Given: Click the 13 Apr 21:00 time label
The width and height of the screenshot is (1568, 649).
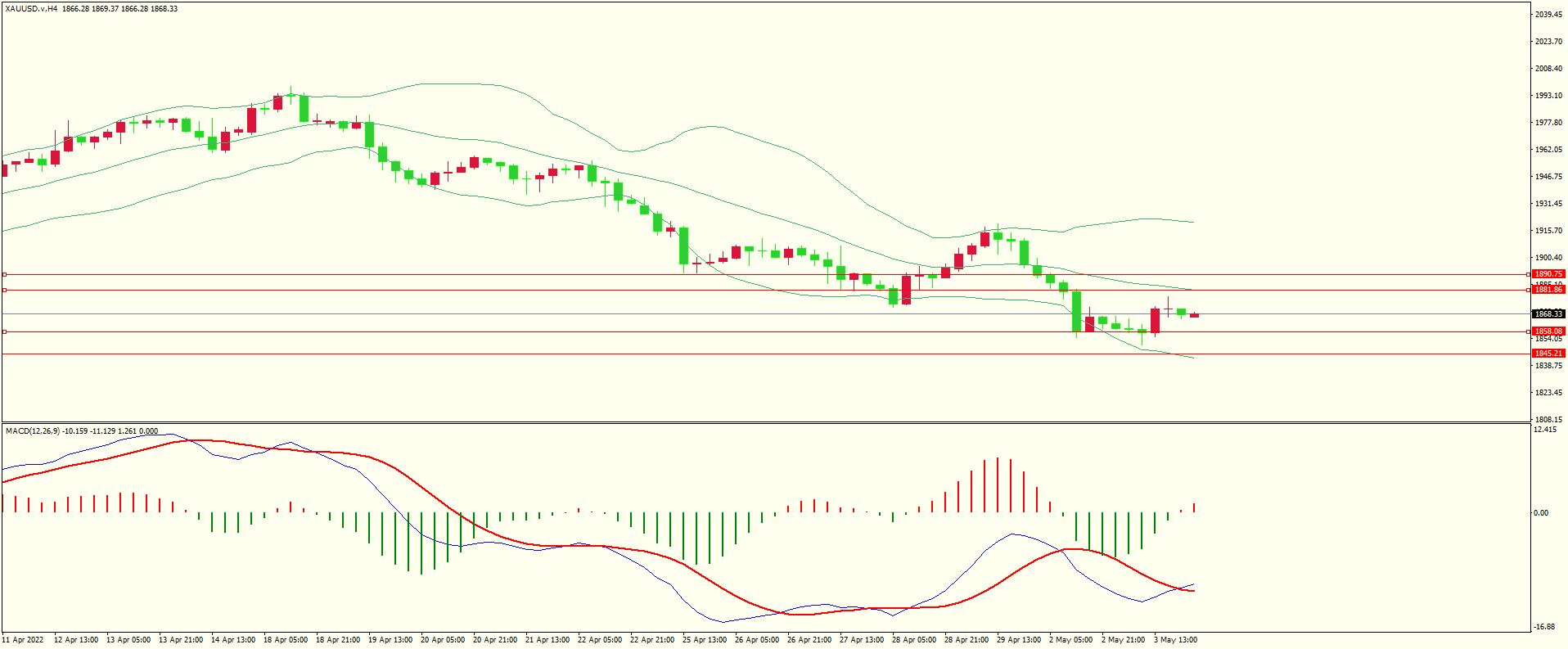Looking at the screenshot, I should (181, 640).
